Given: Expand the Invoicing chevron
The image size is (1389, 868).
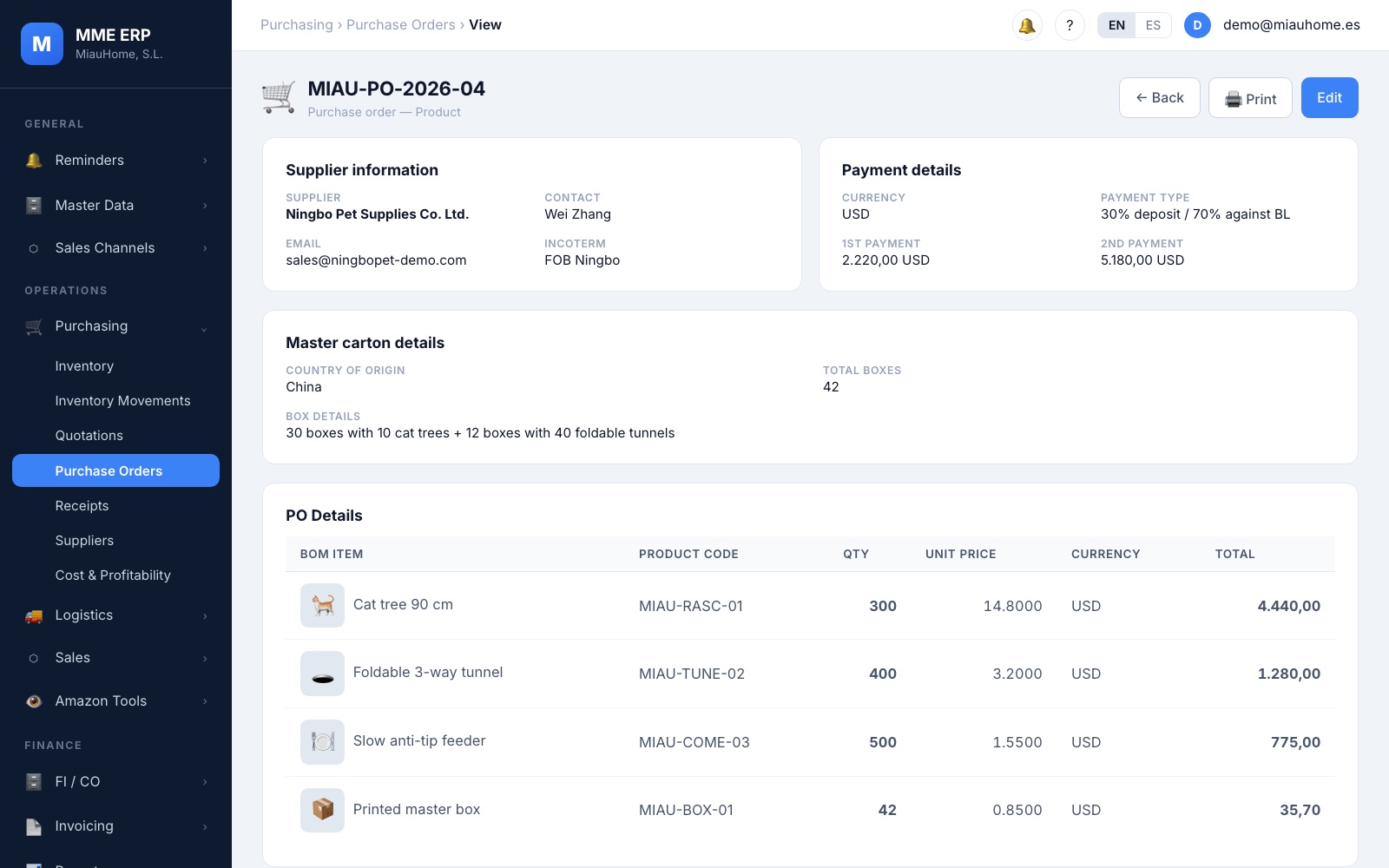Looking at the screenshot, I should [205, 827].
